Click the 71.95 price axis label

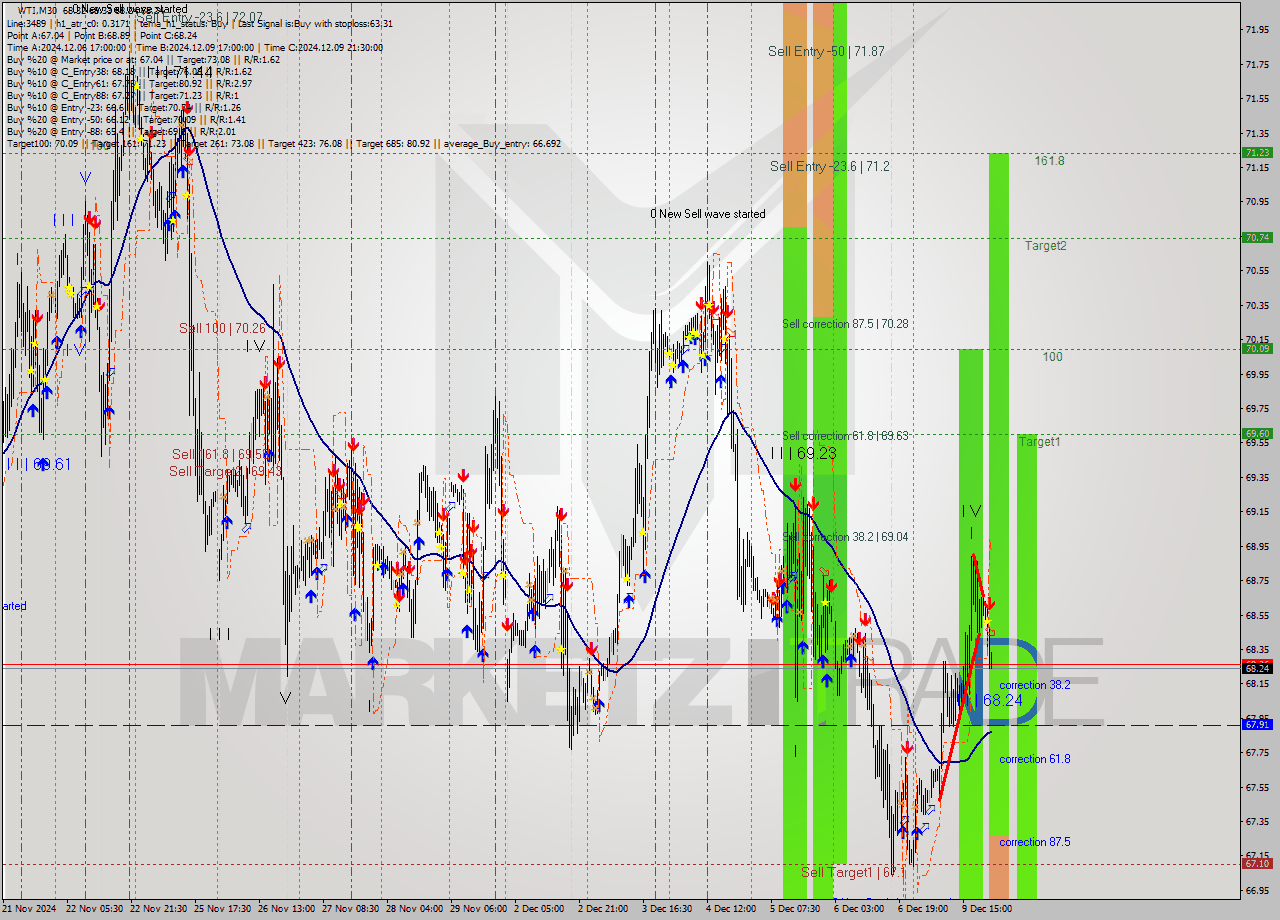click(x=1257, y=29)
